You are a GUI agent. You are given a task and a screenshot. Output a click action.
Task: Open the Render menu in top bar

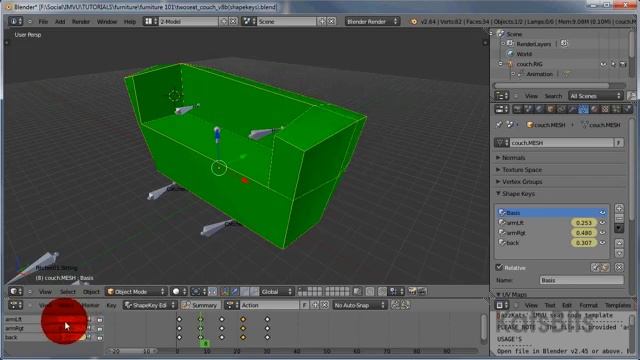tap(81, 21)
